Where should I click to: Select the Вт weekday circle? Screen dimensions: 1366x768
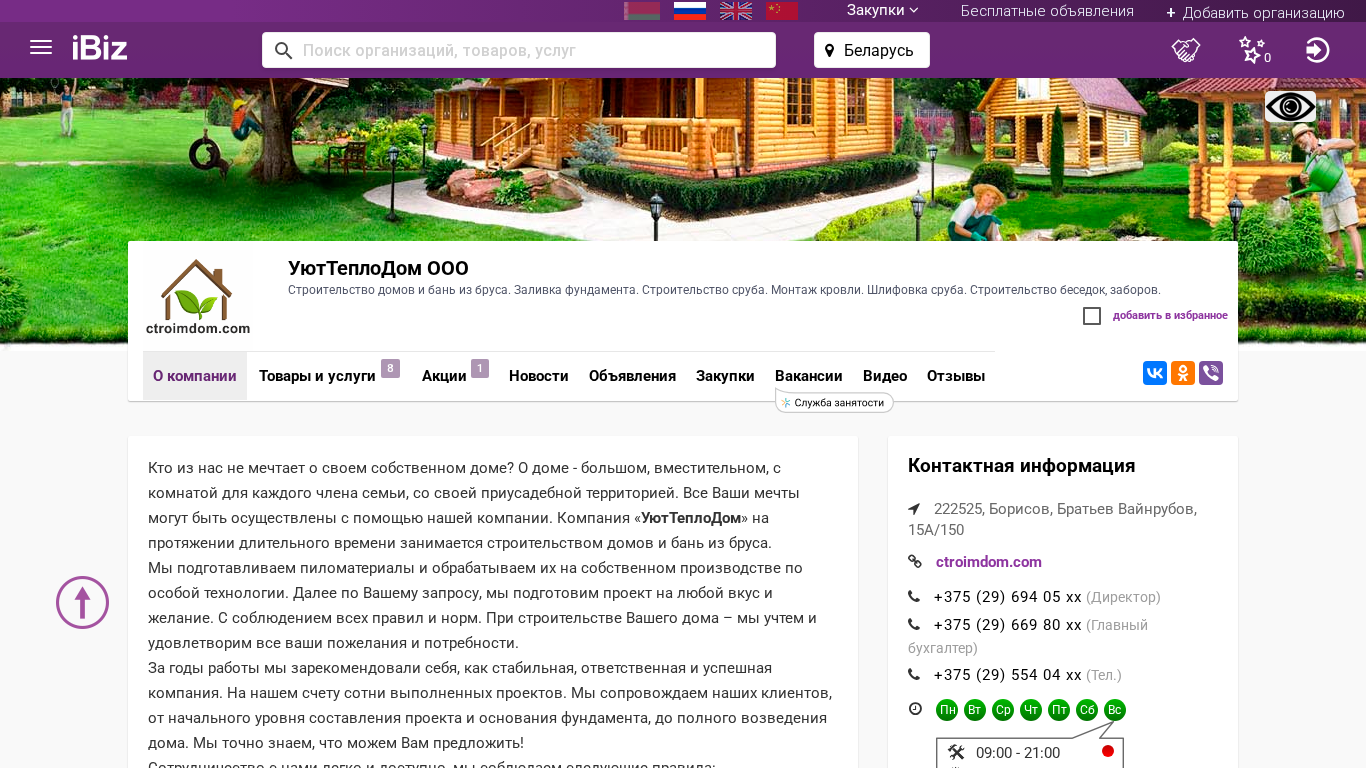click(x=975, y=710)
